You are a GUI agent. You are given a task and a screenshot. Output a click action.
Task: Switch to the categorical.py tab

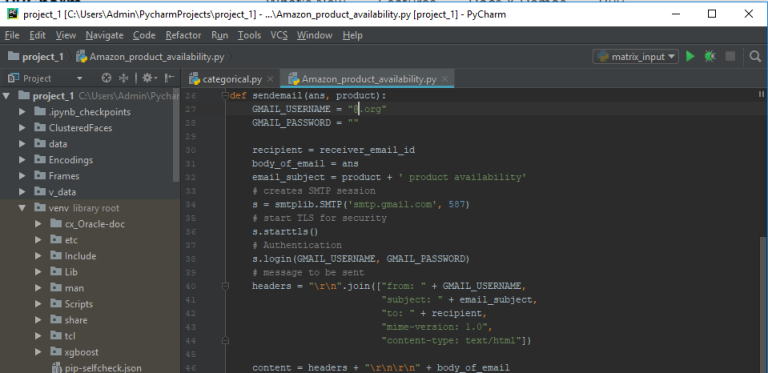click(x=232, y=79)
